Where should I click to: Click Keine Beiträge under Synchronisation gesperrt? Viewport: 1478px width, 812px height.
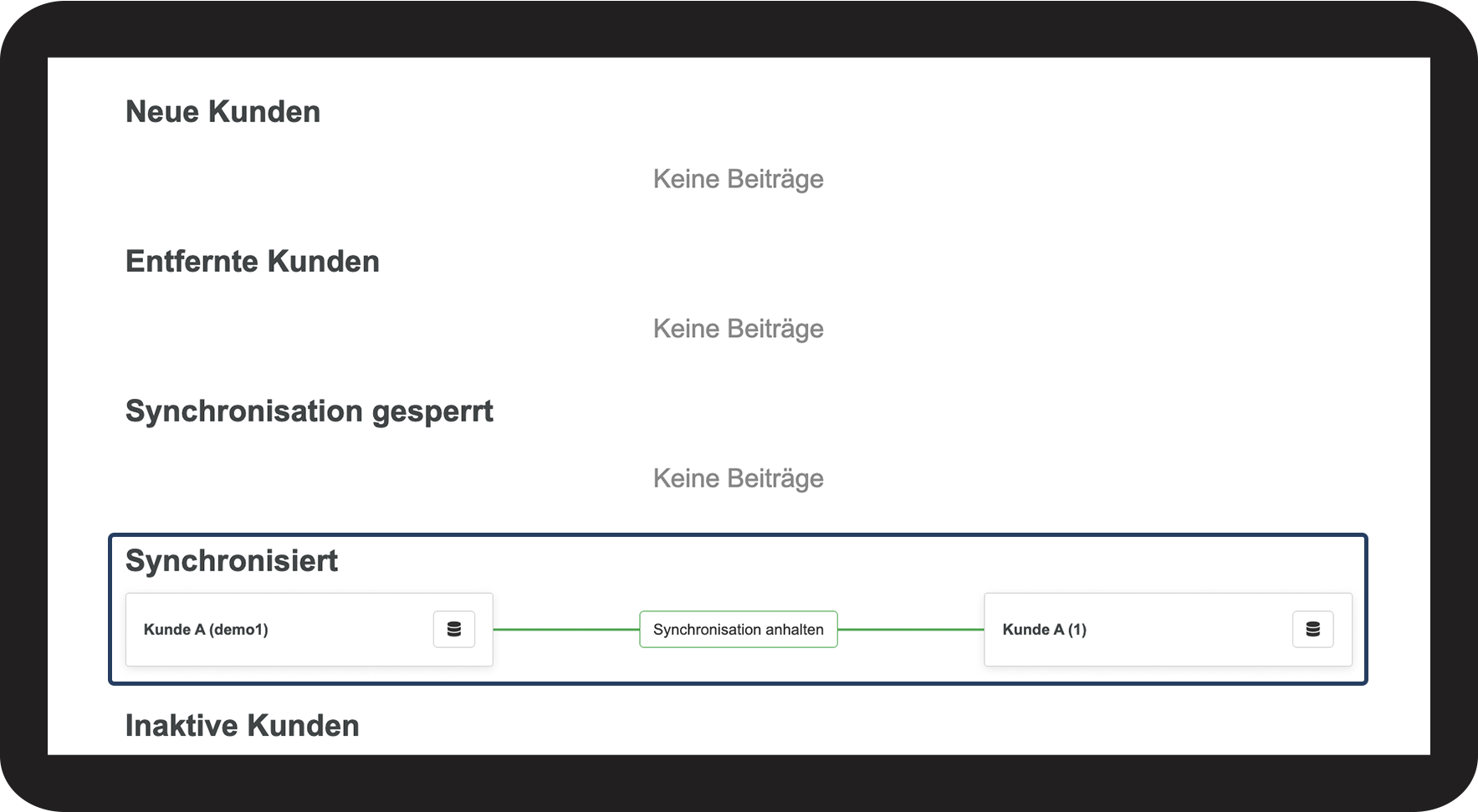(738, 478)
